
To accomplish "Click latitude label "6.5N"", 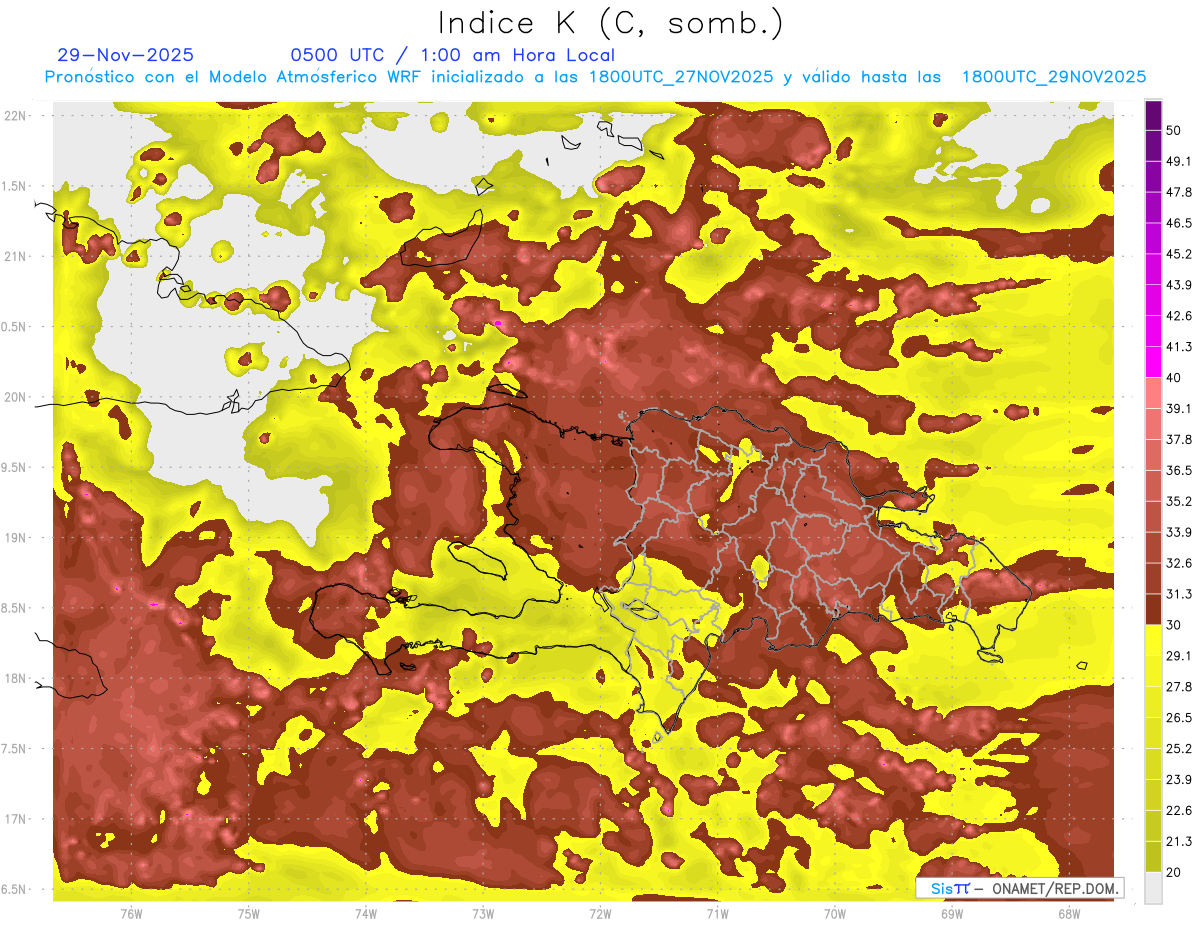I will [x=15, y=890].
